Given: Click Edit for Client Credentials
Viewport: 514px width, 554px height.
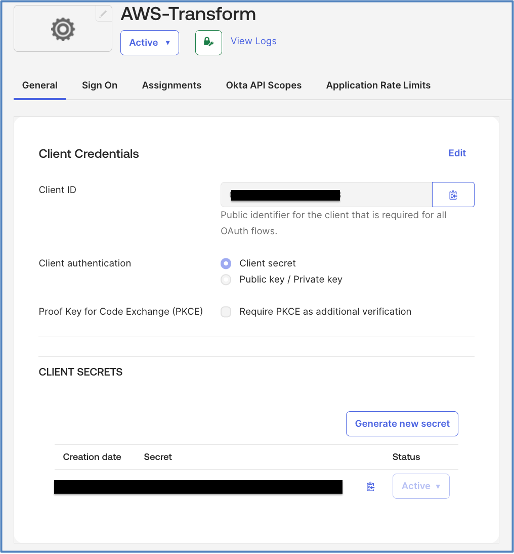Looking at the screenshot, I should click(x=457, y=153).
